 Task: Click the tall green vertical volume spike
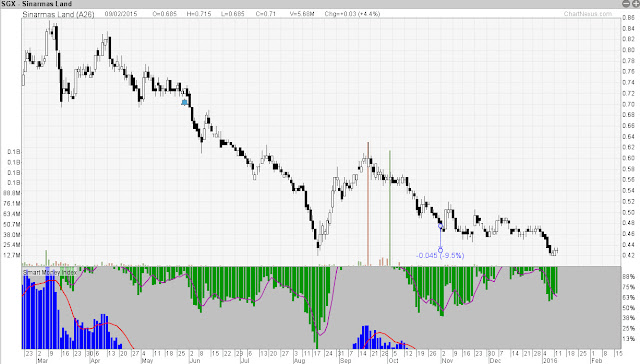point(390,208)
